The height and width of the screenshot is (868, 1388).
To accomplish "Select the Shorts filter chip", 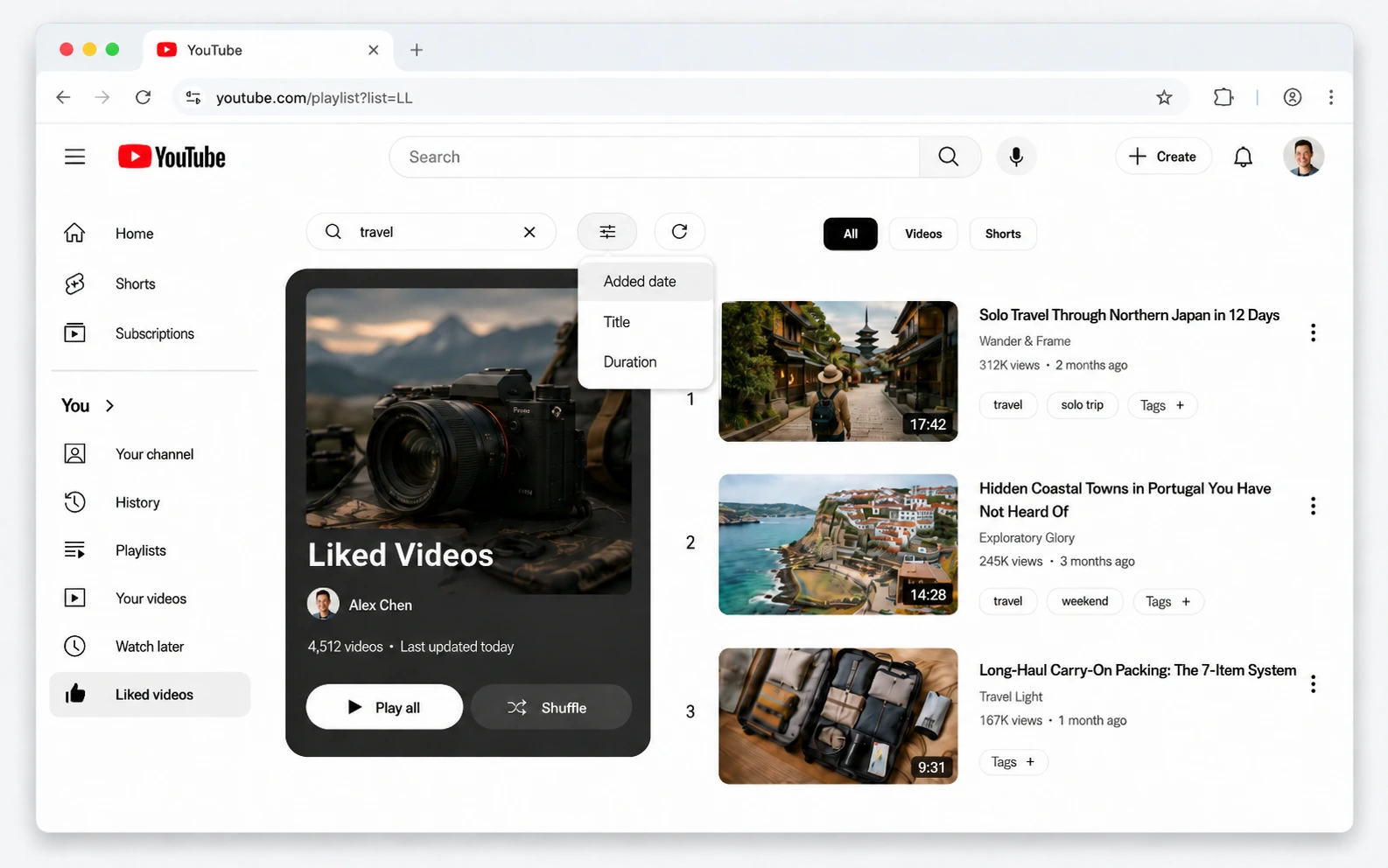I will coord(1003,234).
